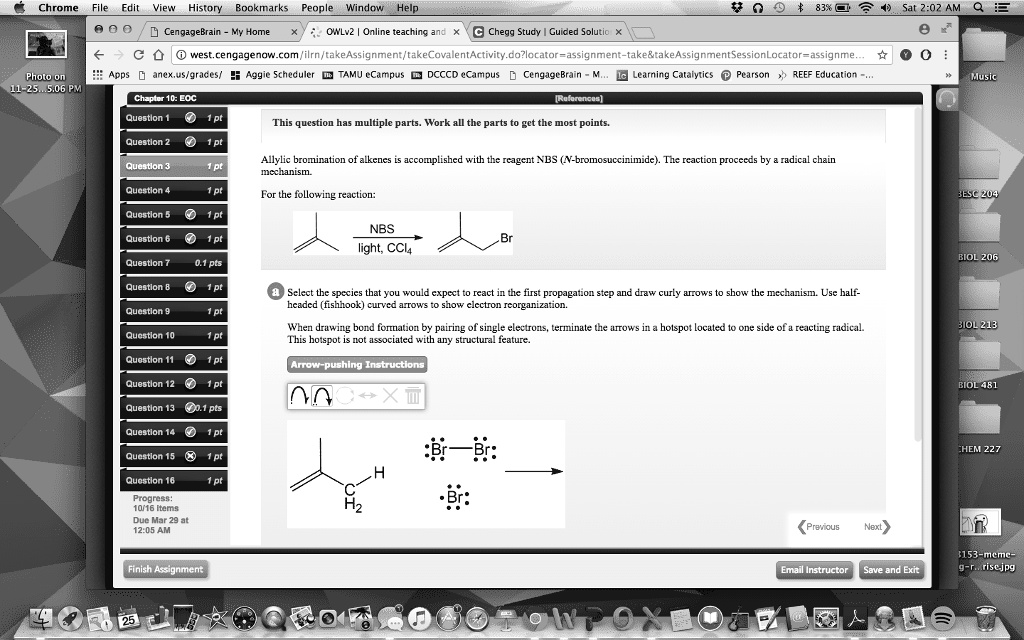Image resolution: width=1024 pixels, height=640 pixels.
Task: Choose the resonance double-headed arrow tool
Action: (366, 397)
